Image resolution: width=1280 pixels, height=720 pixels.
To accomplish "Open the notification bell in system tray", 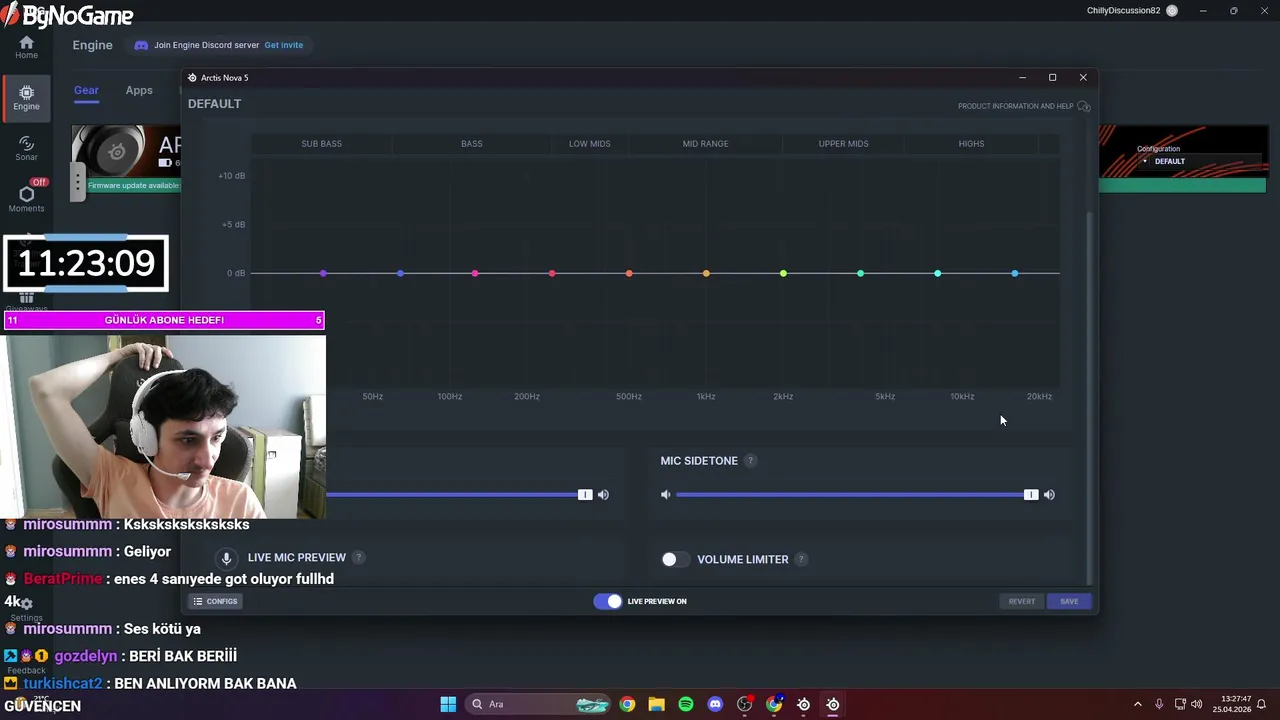I will [1261, 704].
